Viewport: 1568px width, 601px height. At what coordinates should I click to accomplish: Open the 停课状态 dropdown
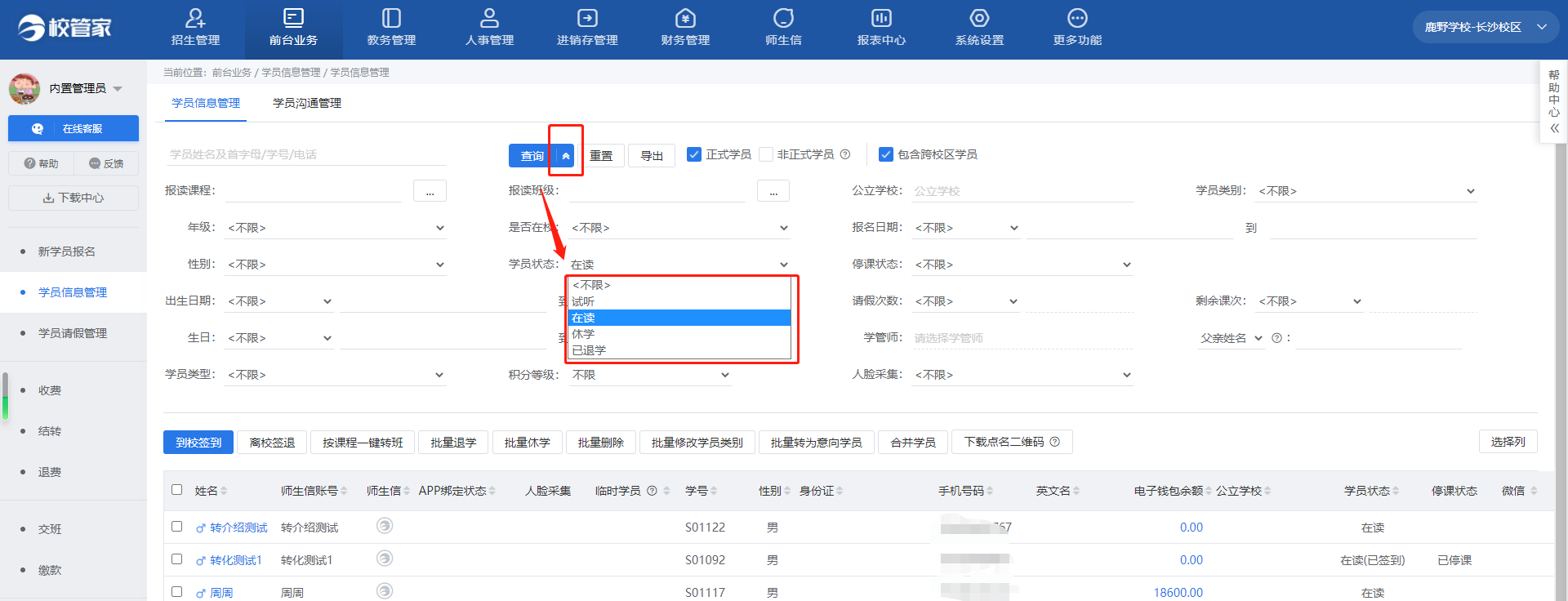pos(1022,265)
